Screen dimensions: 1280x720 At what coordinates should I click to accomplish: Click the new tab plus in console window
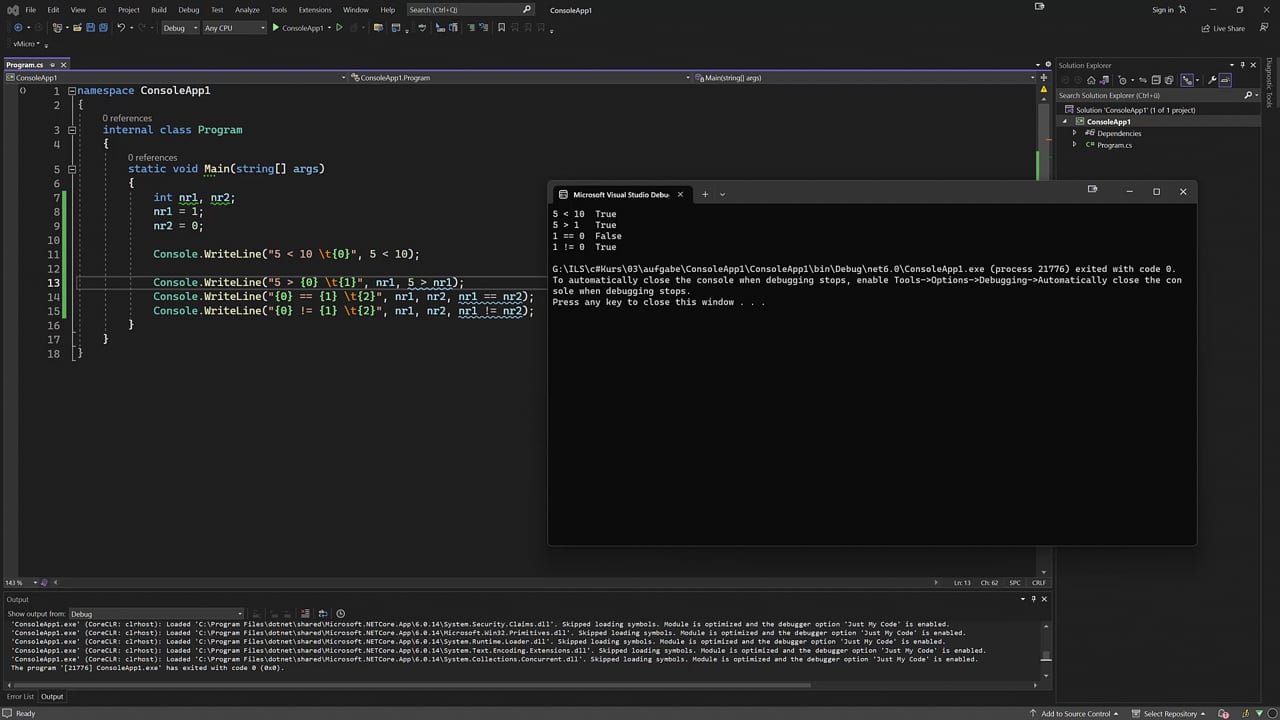pos(705,194)
